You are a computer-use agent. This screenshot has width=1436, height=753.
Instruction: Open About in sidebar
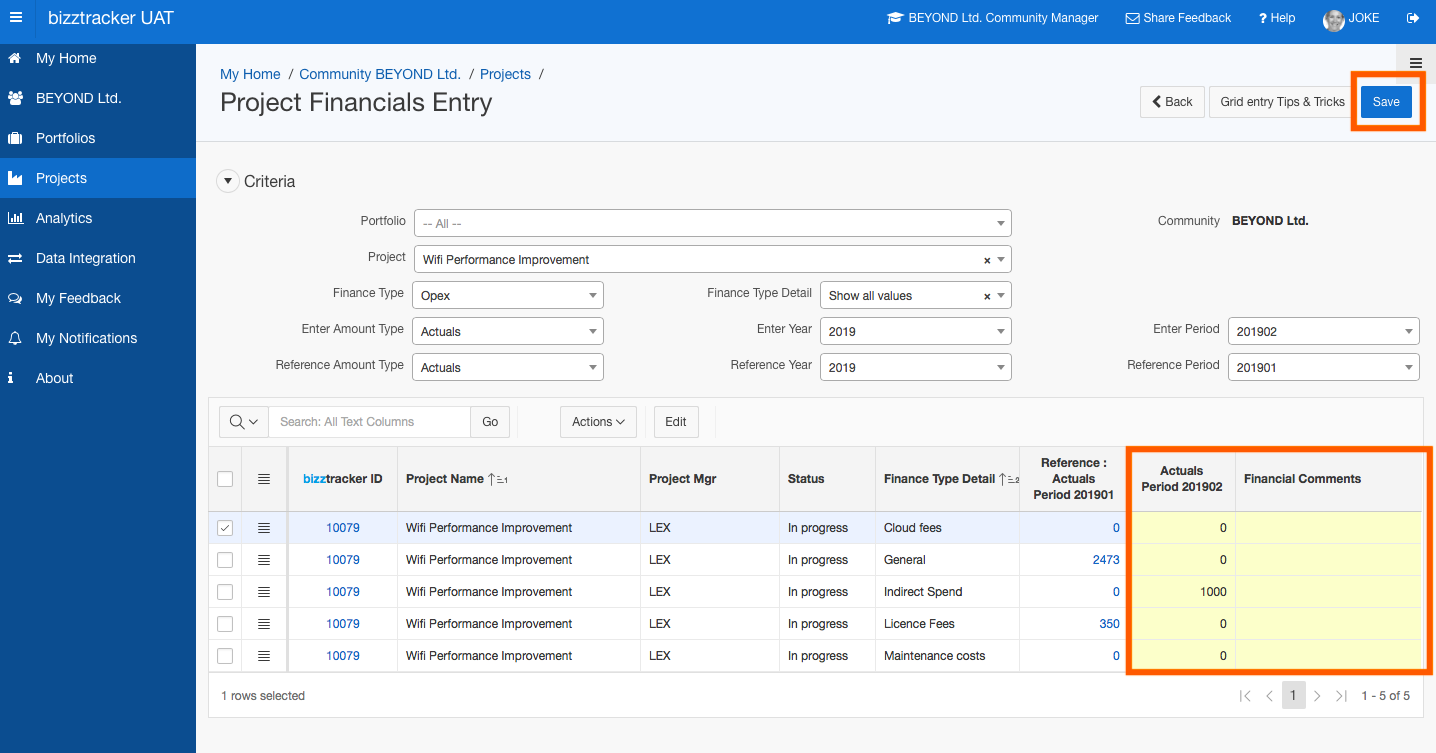[98, 378]
